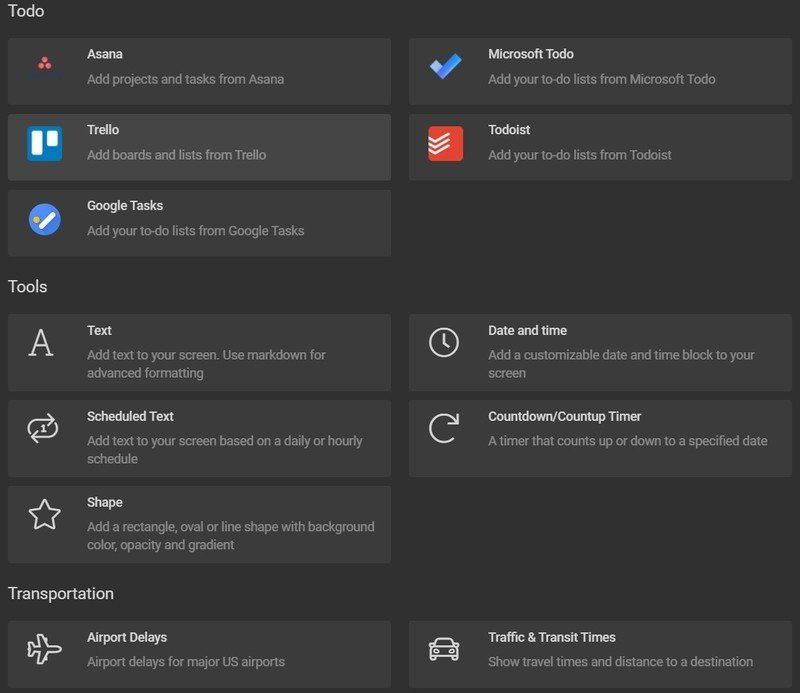Click the Tools section heading
This screenshot has height=693, width=800.
click(28, 287)
